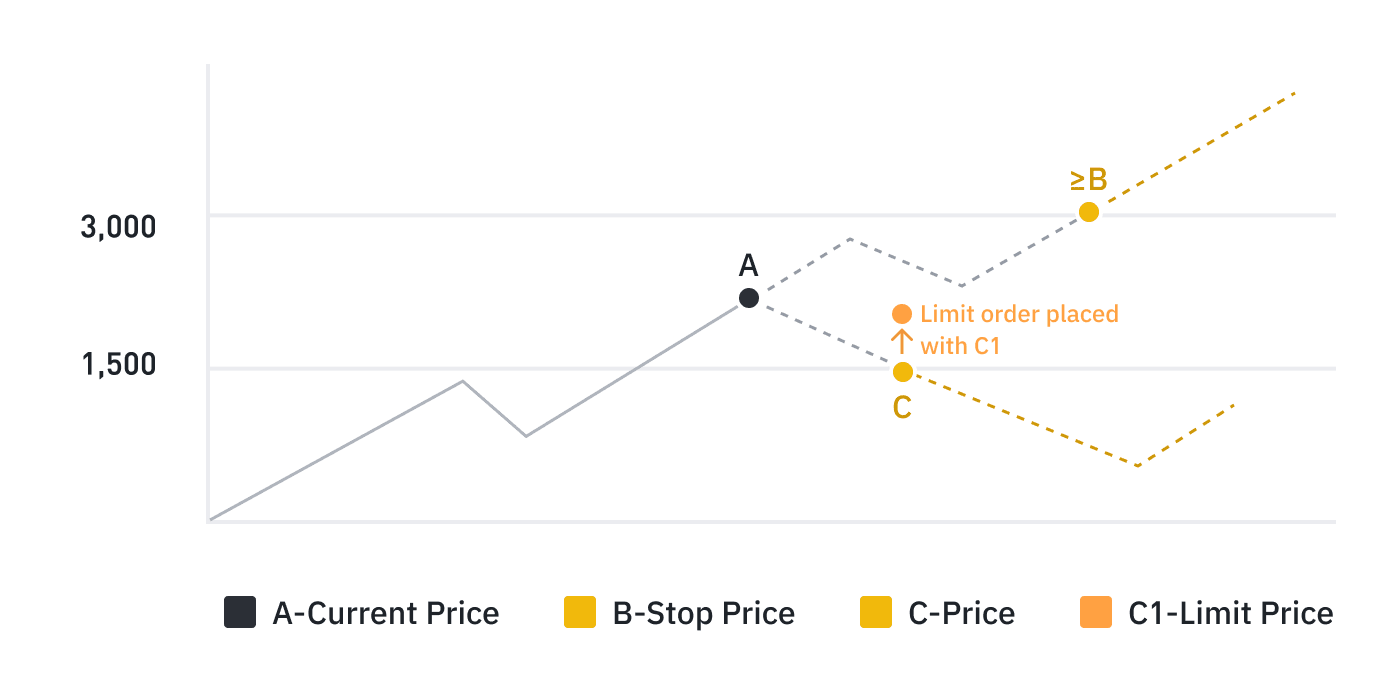Click the 'Limit order placed with C1' text

pos(1018,329)
